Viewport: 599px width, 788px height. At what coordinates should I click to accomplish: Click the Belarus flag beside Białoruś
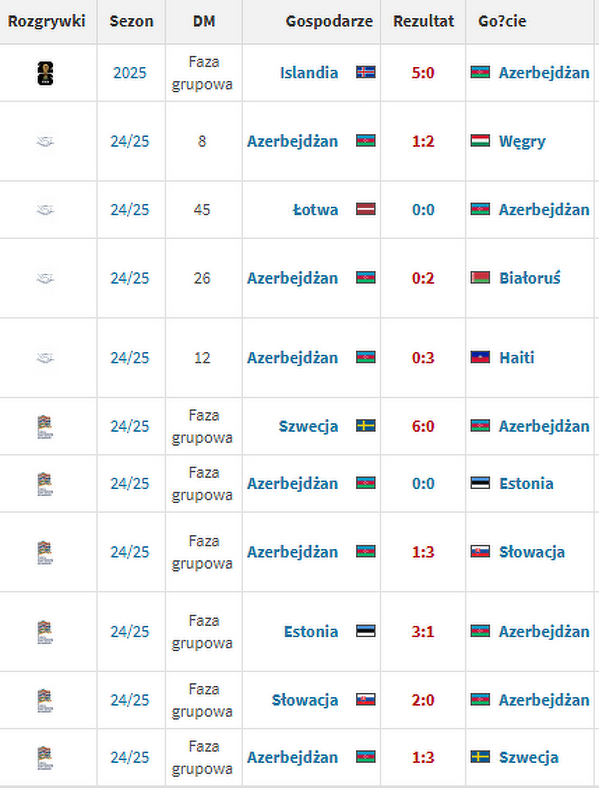tap(480, 277)
